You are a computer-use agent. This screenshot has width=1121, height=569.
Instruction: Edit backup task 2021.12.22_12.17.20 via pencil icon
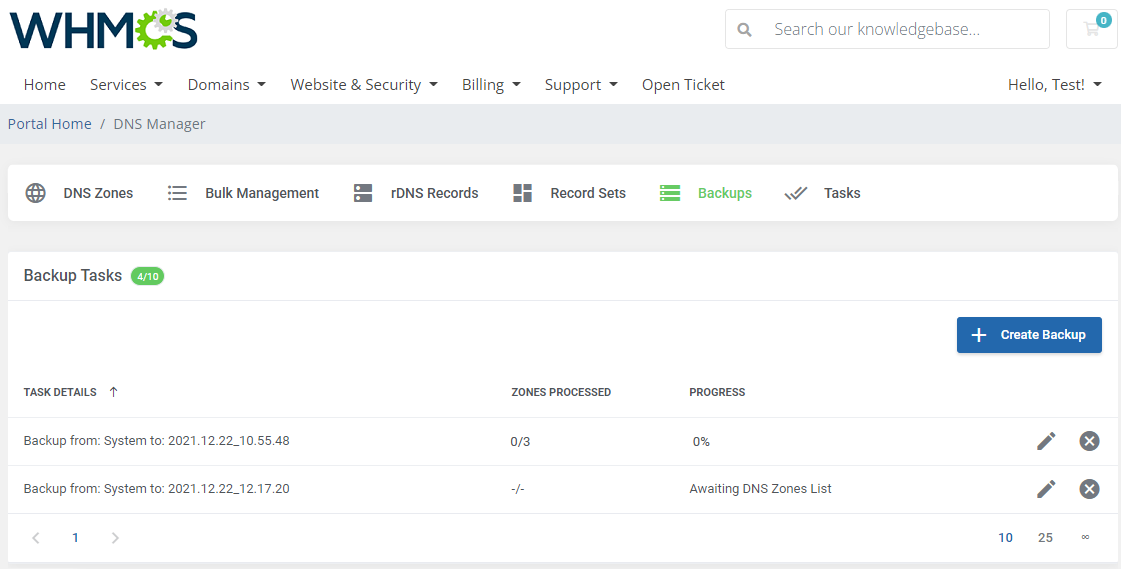point(1046,489)
